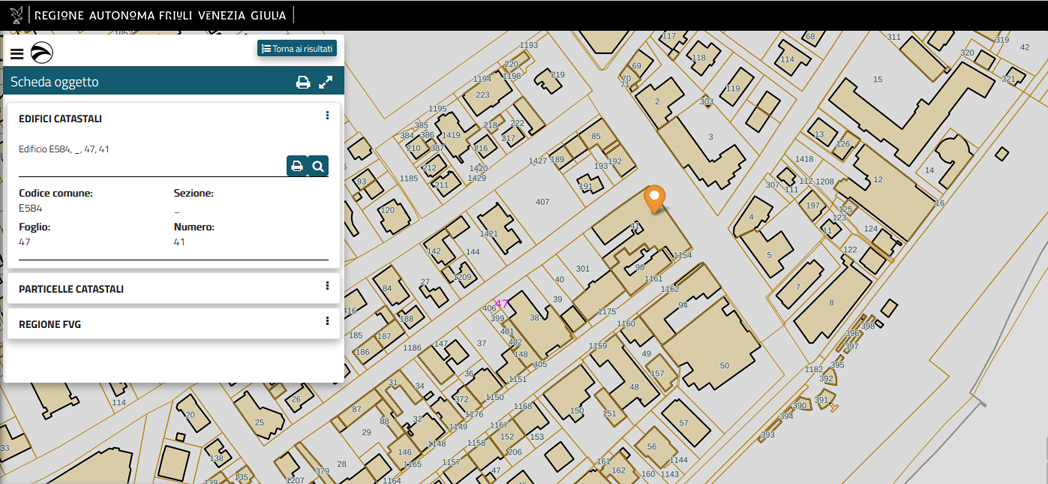Image resolution: width=1048 pixels, height=484 pixels.
Task: Select parcel 50 building on map
Action: coord(724,366)
